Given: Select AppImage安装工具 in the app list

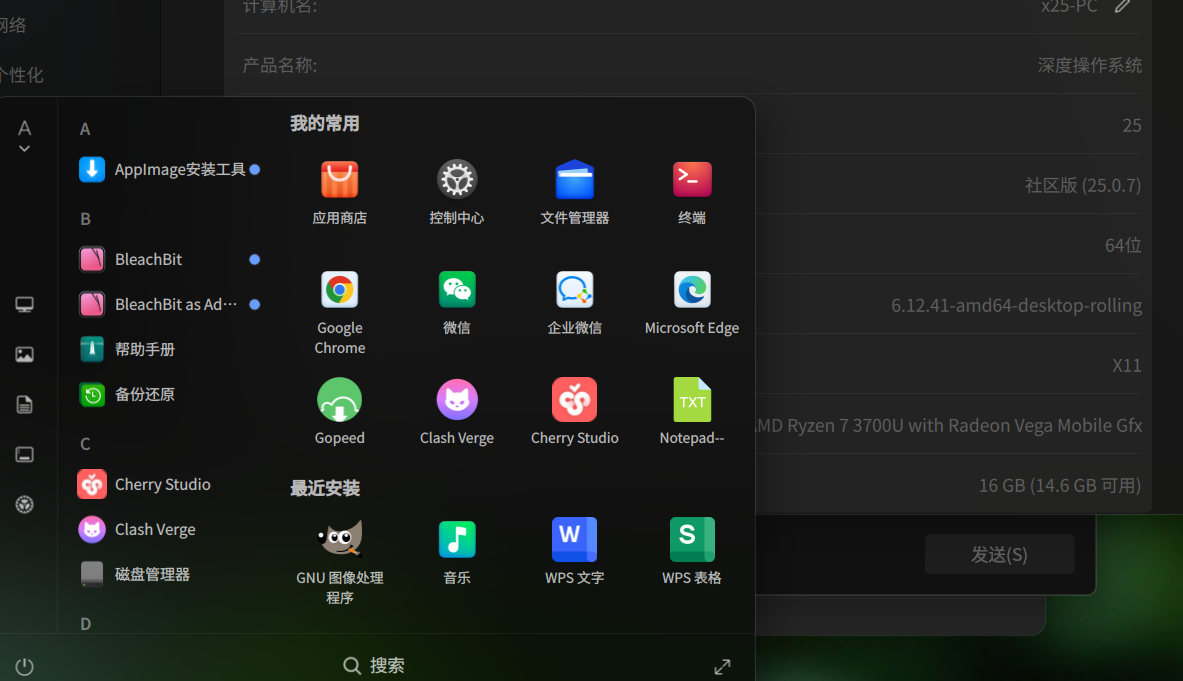Looking at the screenshot, I should (x=169, y=170).
